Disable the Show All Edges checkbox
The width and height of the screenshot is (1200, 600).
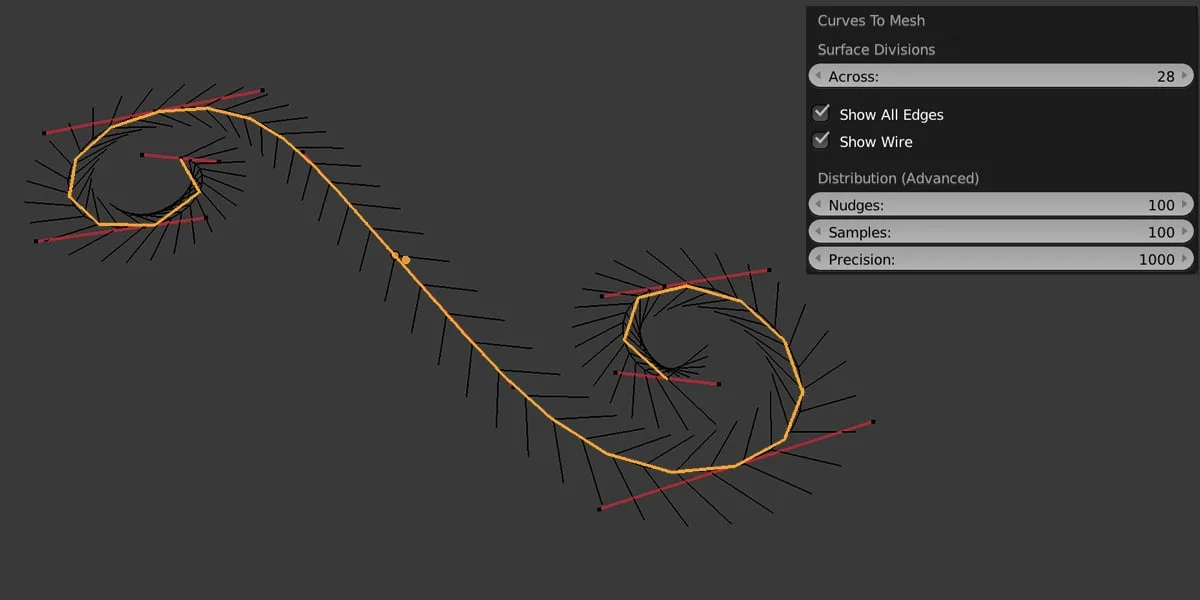820,113
